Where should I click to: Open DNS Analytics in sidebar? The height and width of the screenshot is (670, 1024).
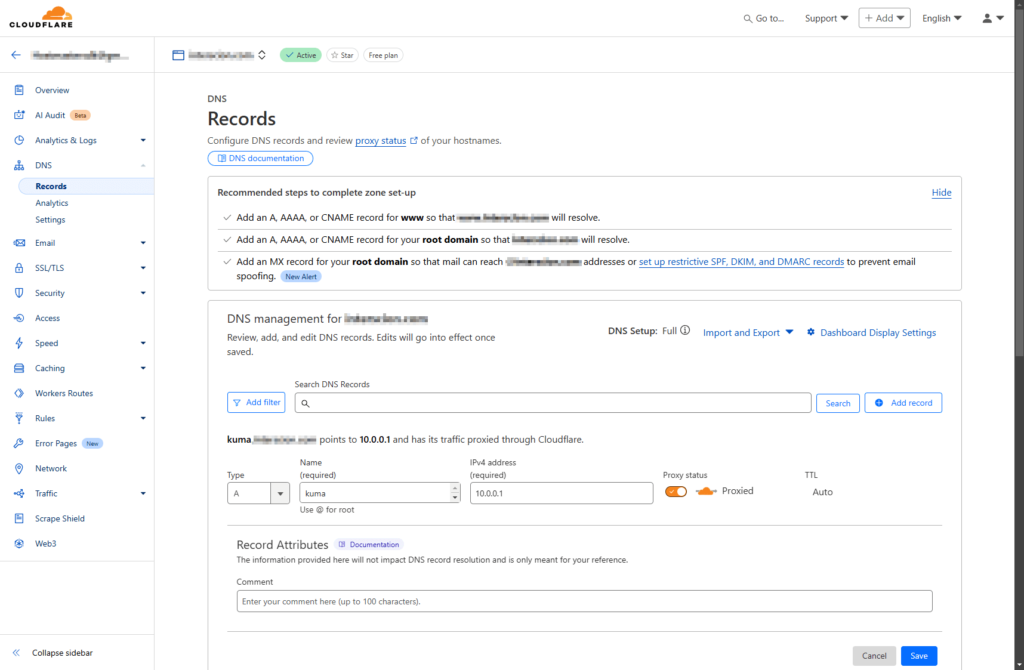pos(52,203)
